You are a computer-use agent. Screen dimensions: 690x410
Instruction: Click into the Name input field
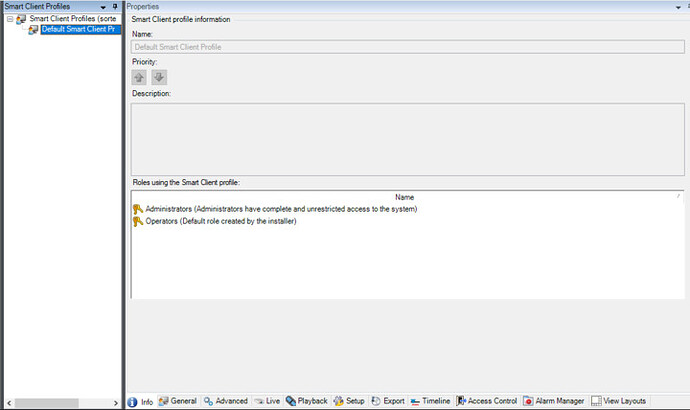pyautogui.click(x=407, y=47)
